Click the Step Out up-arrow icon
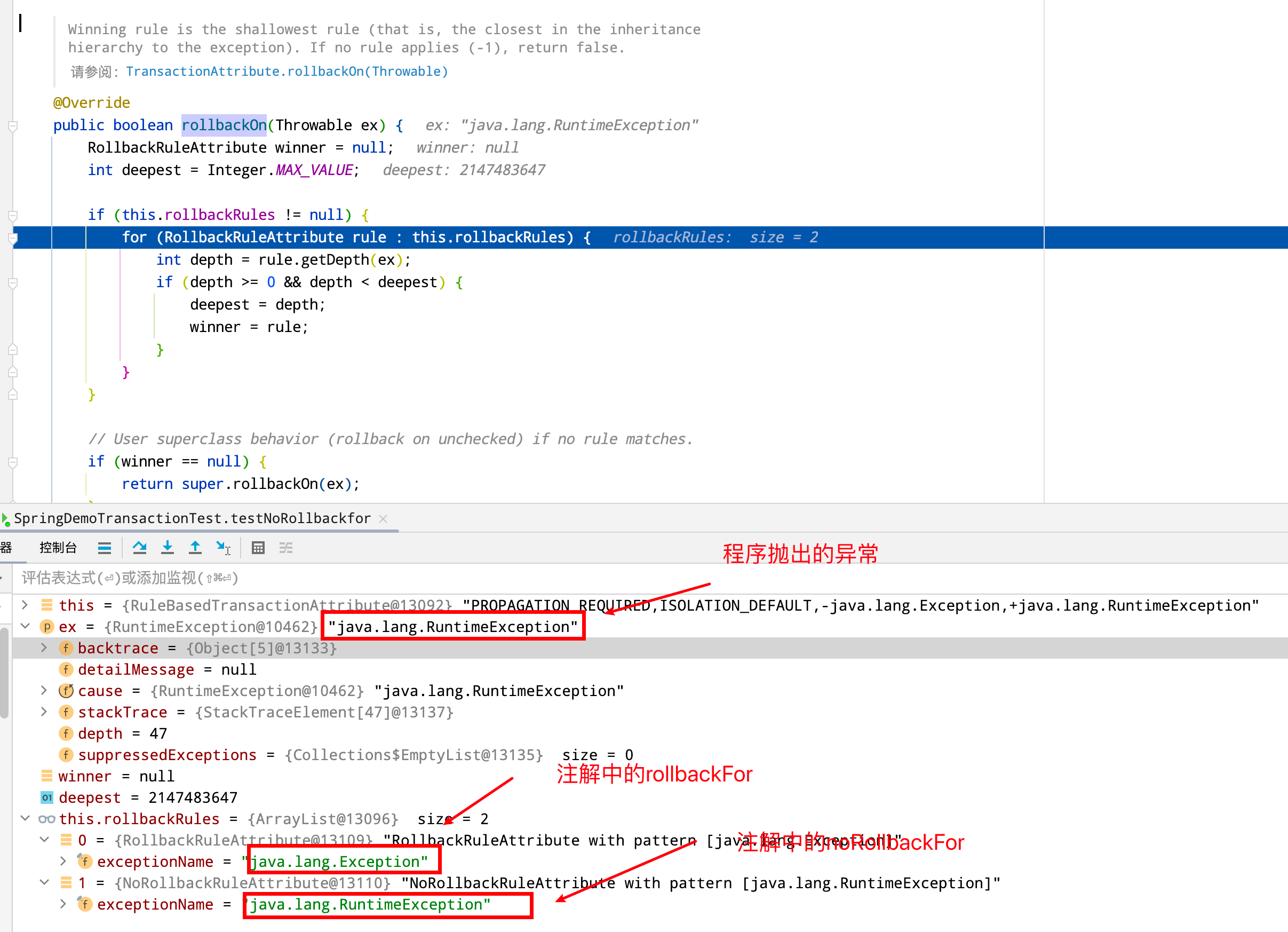Screen dimensions: 1288x932 tap(195, 548)
